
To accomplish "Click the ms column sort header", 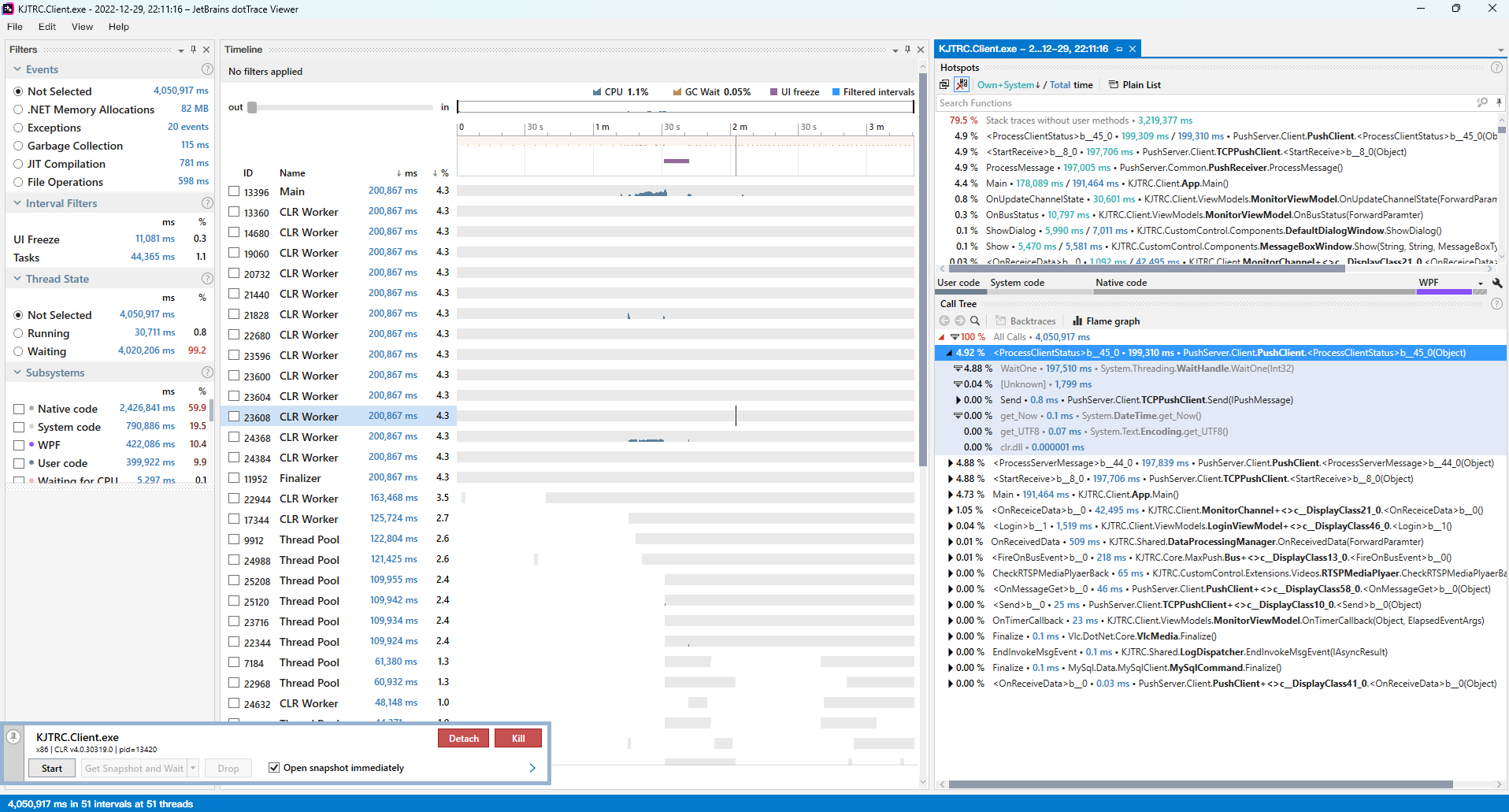I will pyautogui.click(x=407, y=173).
